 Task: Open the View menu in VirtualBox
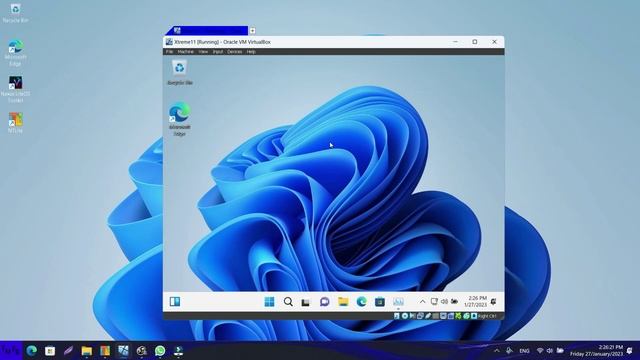(203, 52)
